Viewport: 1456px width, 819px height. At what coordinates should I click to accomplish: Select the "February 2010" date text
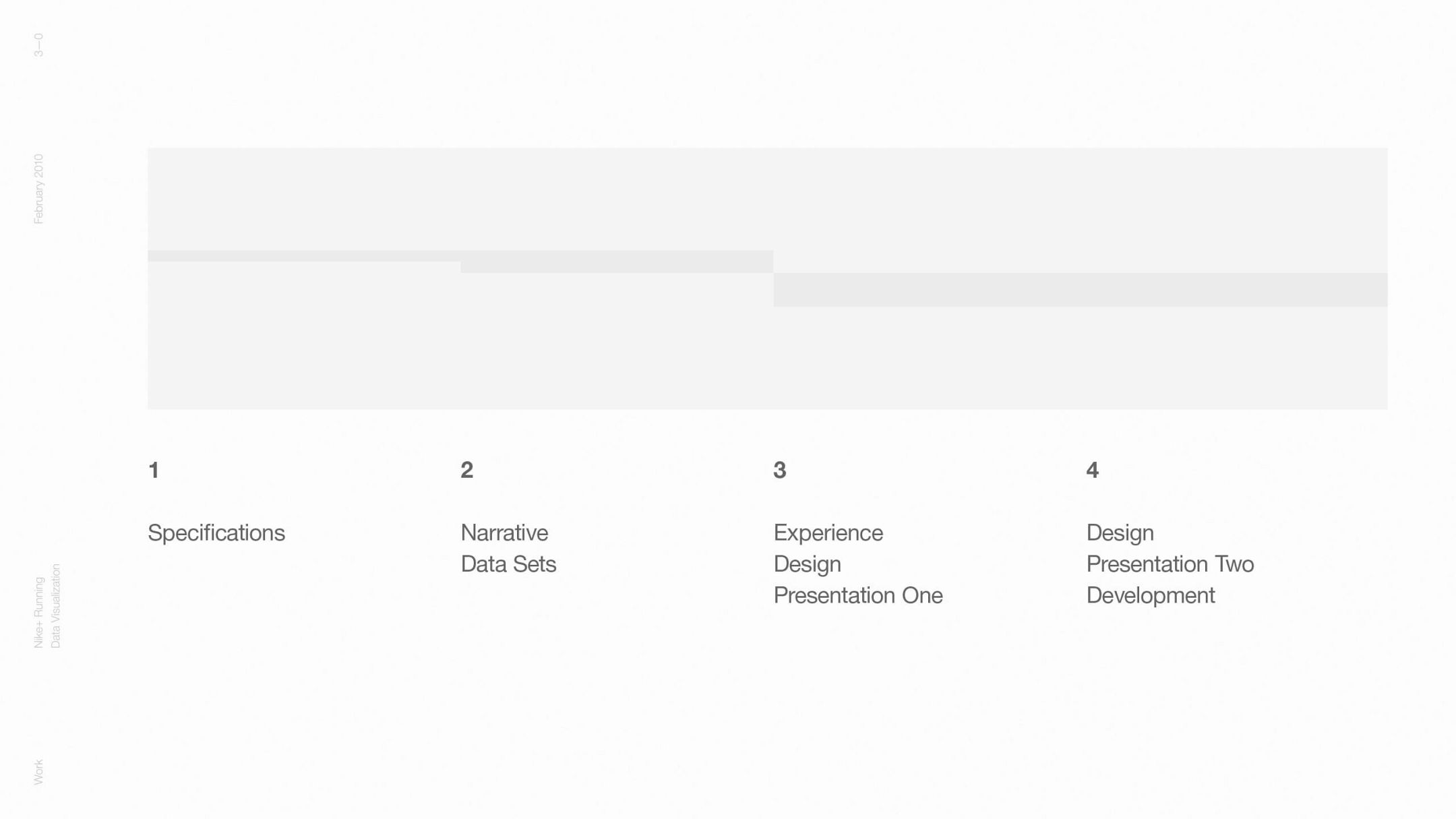(x=38, y=189)
